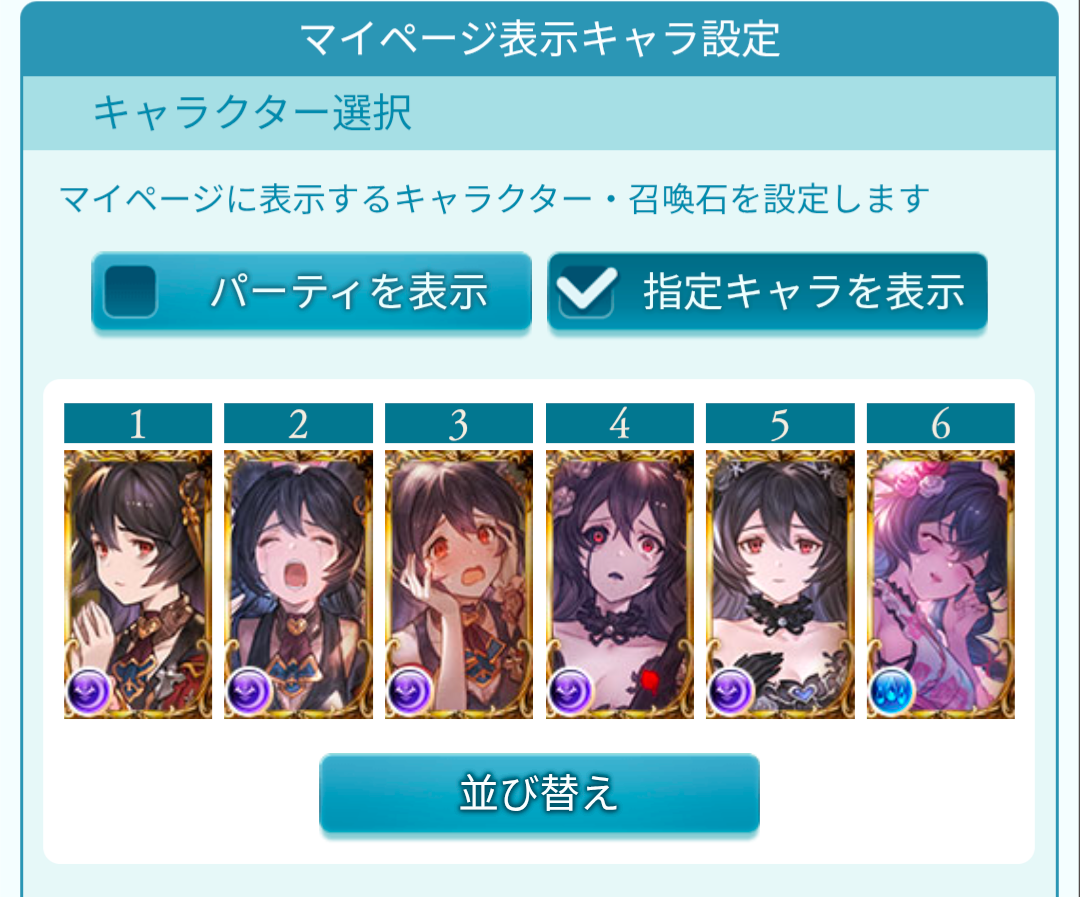The width and height of the screenshot is (1080, 897).
Task: Enable the パーティを表示 checkbox
Action: click(130, 291)
